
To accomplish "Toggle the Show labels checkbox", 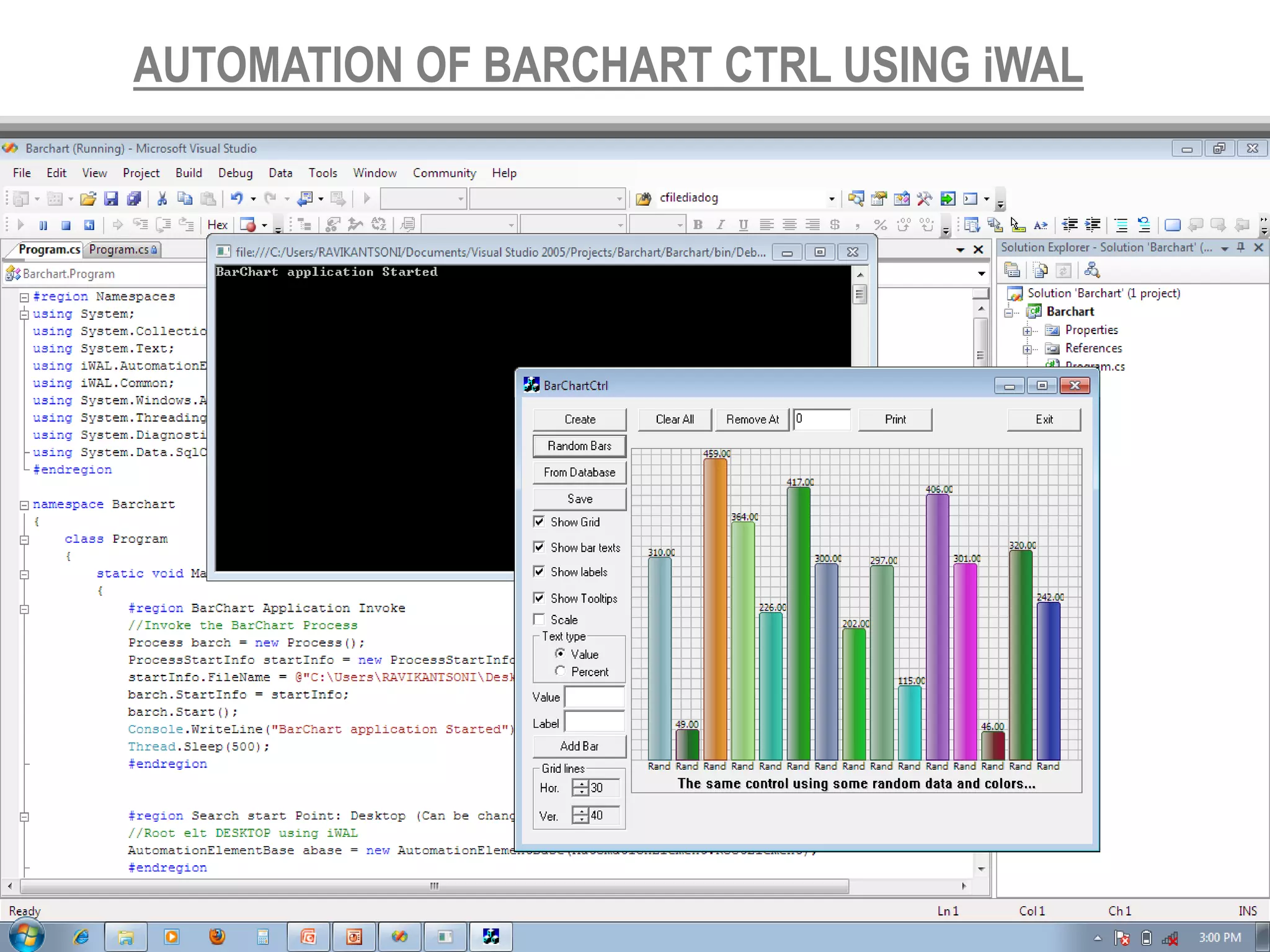I will 539,571.
